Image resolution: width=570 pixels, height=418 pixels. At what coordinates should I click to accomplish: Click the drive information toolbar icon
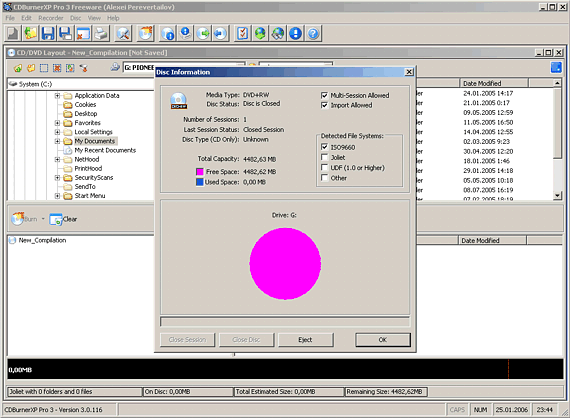coord(186,33)
